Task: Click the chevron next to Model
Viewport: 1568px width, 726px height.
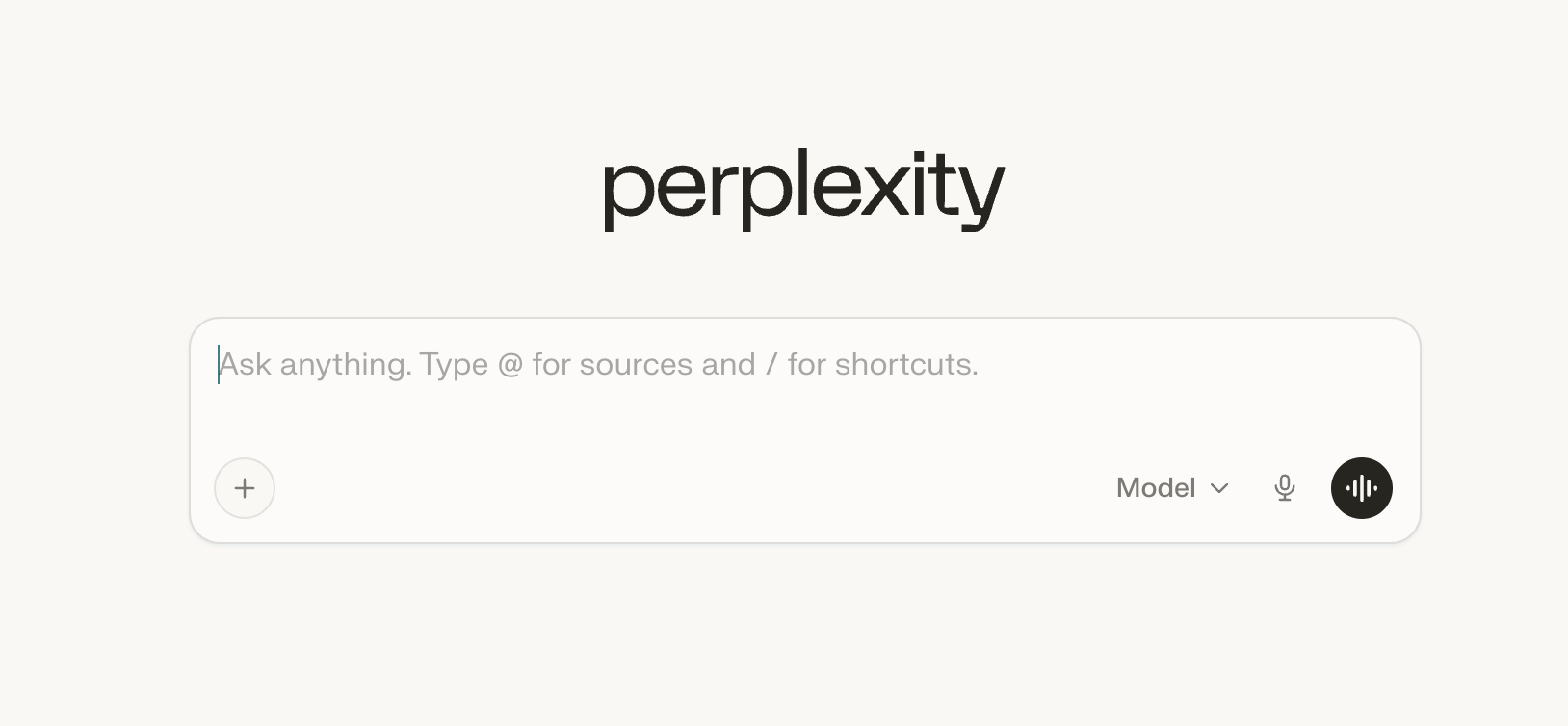Action: click(1219, 488)
